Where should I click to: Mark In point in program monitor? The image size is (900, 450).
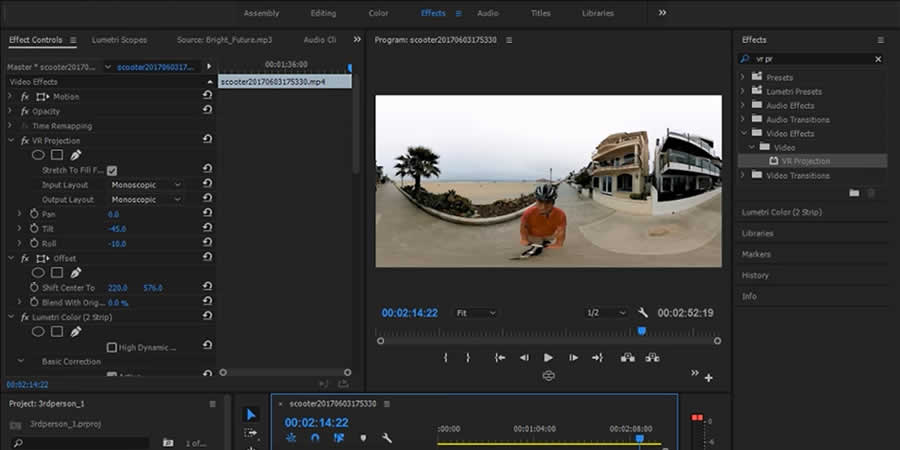[x=445, y=358]
